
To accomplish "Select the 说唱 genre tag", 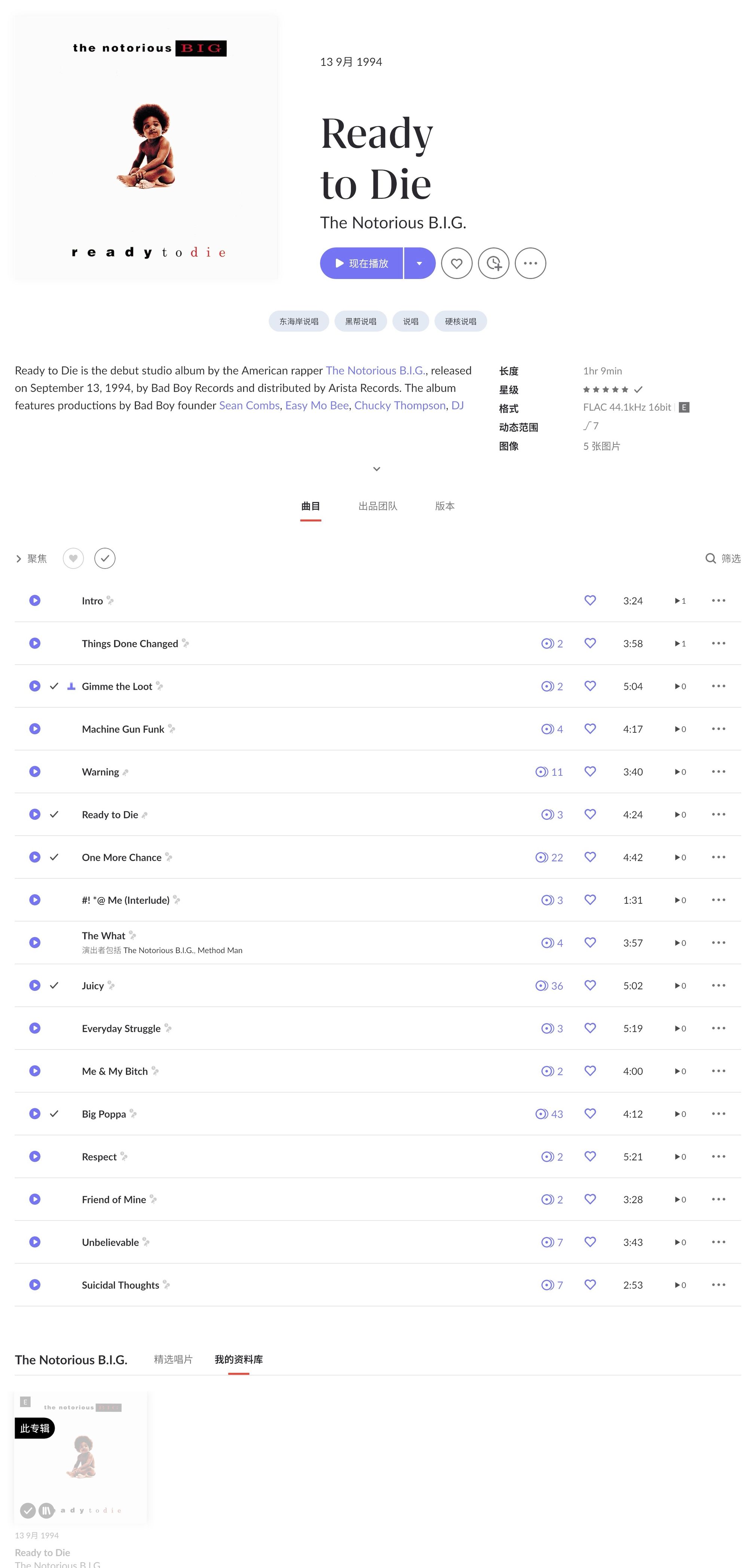I will (411, 321).
